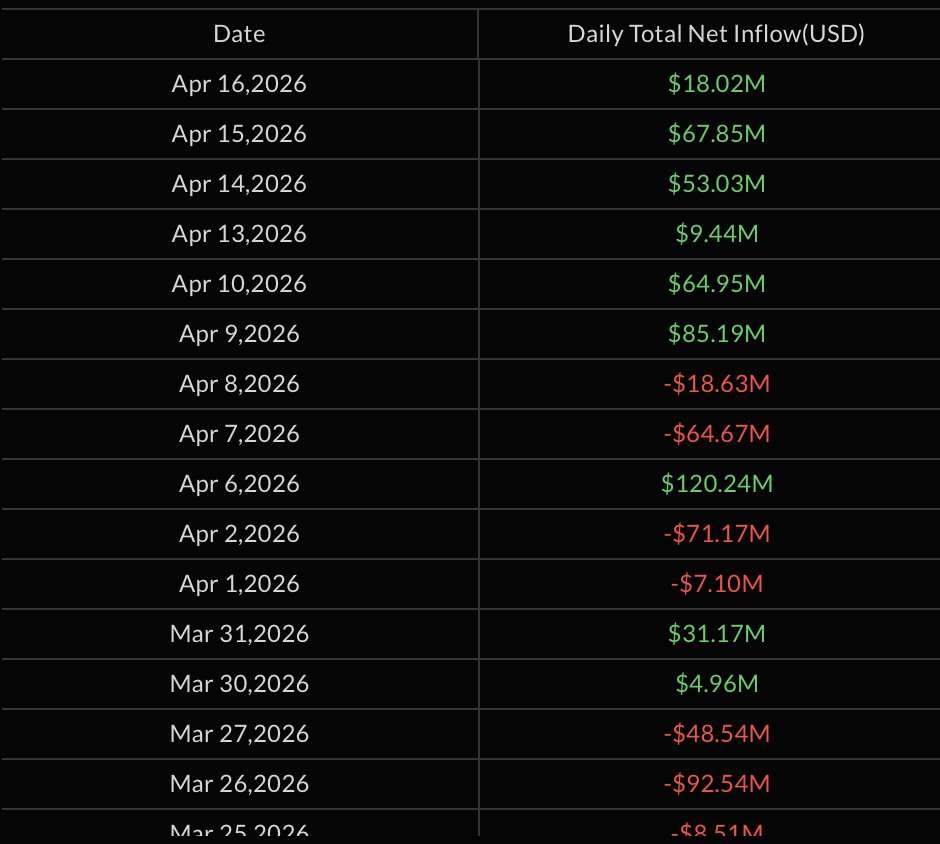Click the $18.02M inflow value
The width and height of the screenshot is (940, 844).
716,84
